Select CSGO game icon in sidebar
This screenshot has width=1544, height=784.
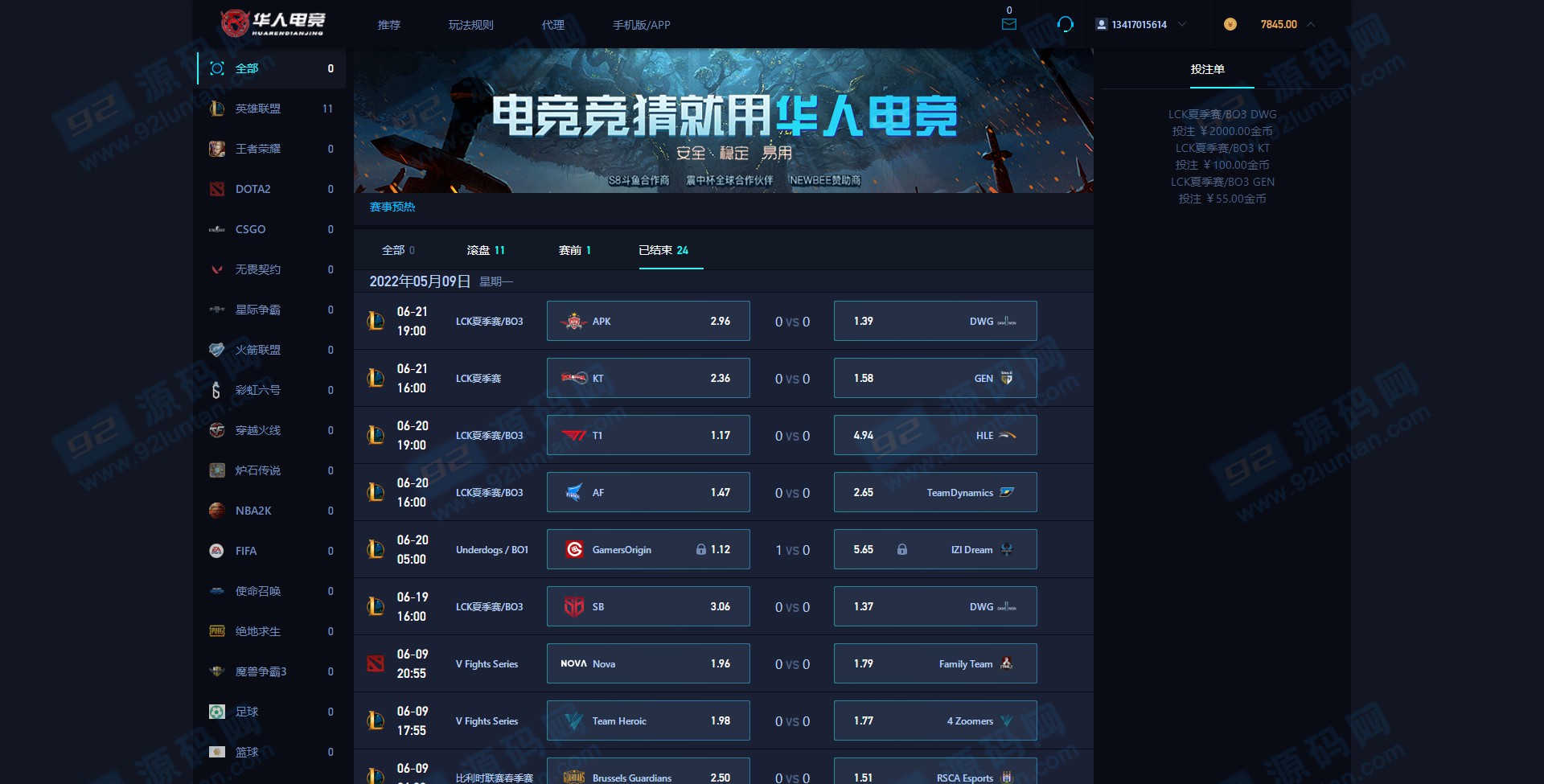[x=217, y=229]
